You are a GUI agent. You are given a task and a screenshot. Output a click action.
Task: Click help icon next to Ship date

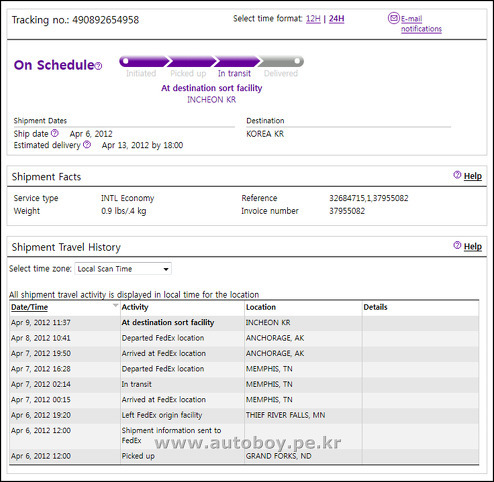coord(55,133)
